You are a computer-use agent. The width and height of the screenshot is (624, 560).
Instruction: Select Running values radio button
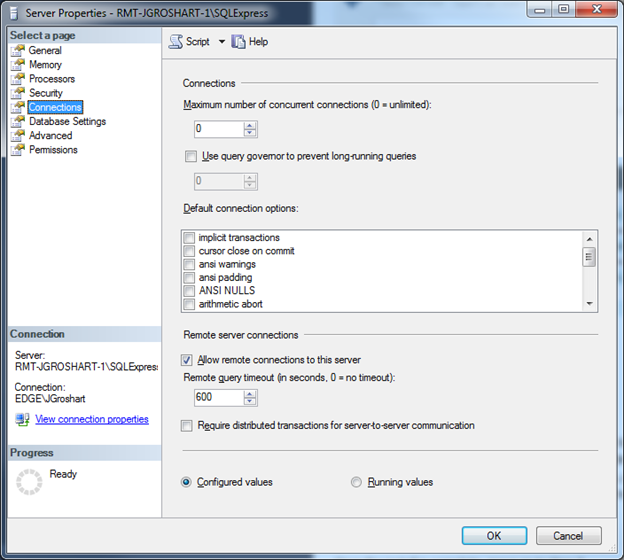[x=356, y=482]
